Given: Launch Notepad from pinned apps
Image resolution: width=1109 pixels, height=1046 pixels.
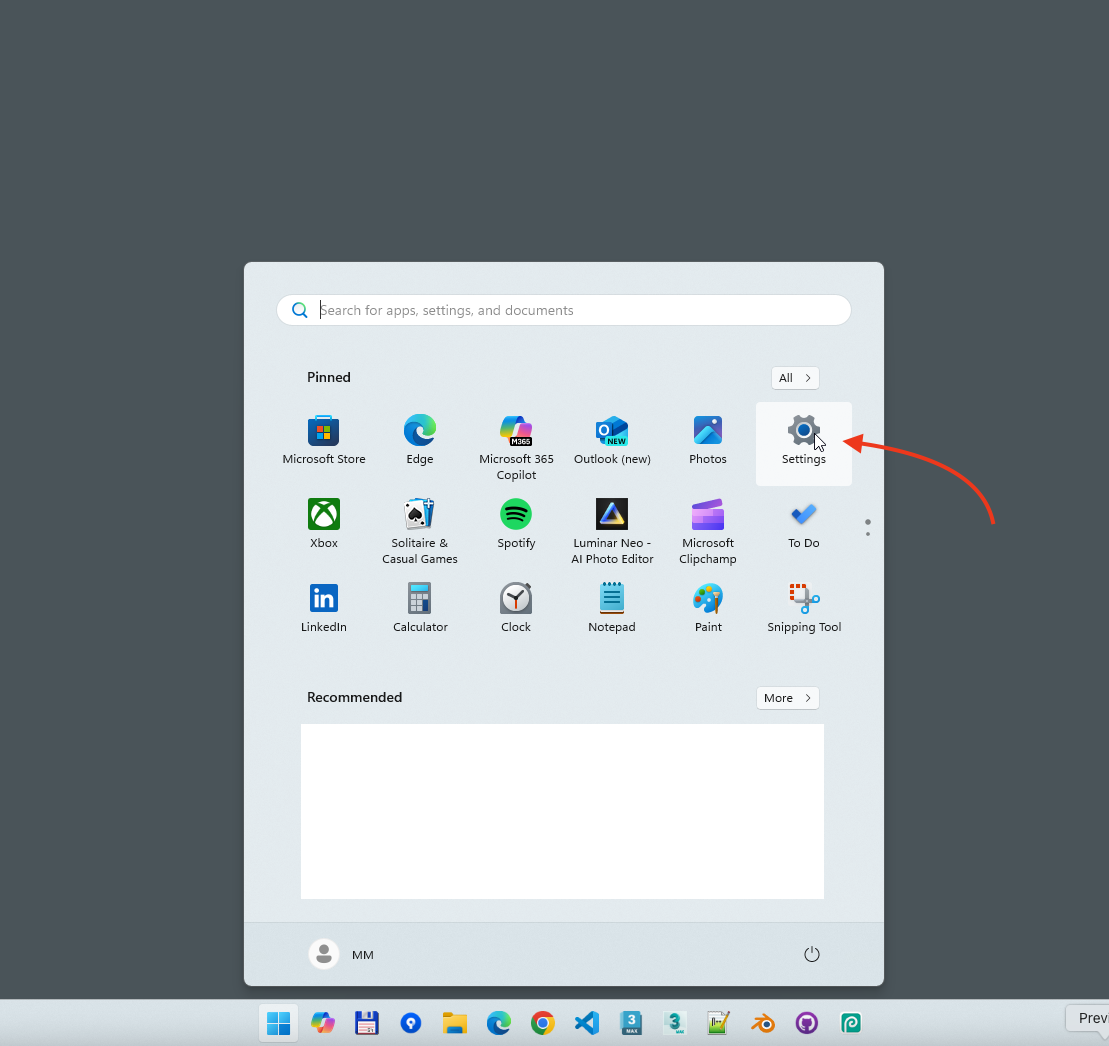Looking at the screenshot, I should click(612, 608).
